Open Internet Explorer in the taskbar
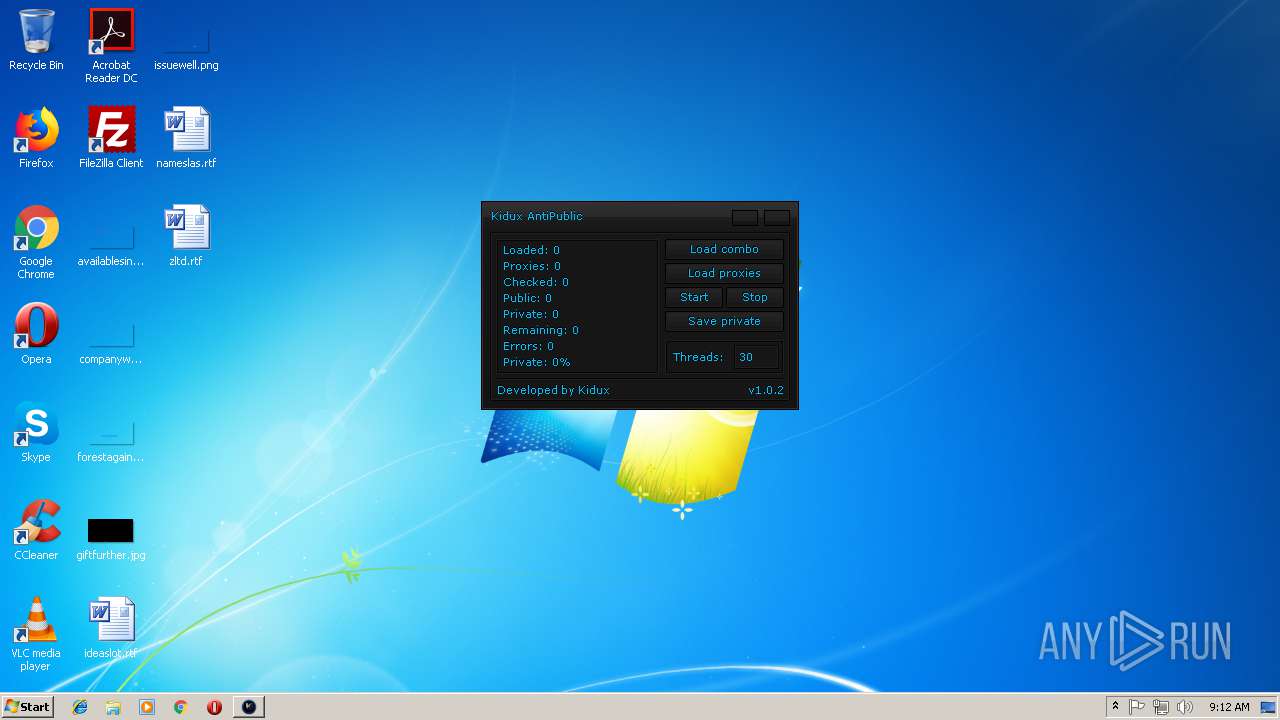 pyautogui.click(x=80, y=707)
